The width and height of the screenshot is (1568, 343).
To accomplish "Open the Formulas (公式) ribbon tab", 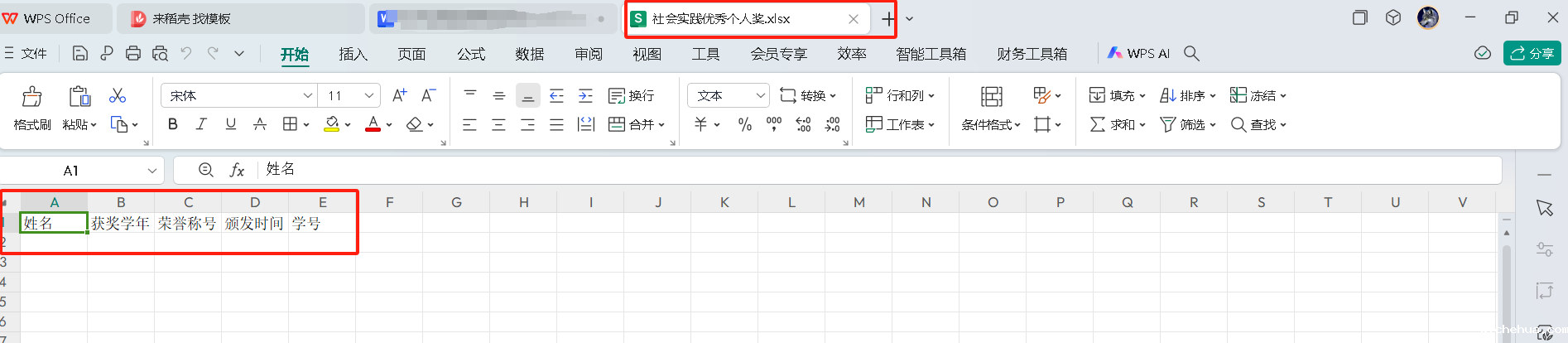I will tap(471, 54).
